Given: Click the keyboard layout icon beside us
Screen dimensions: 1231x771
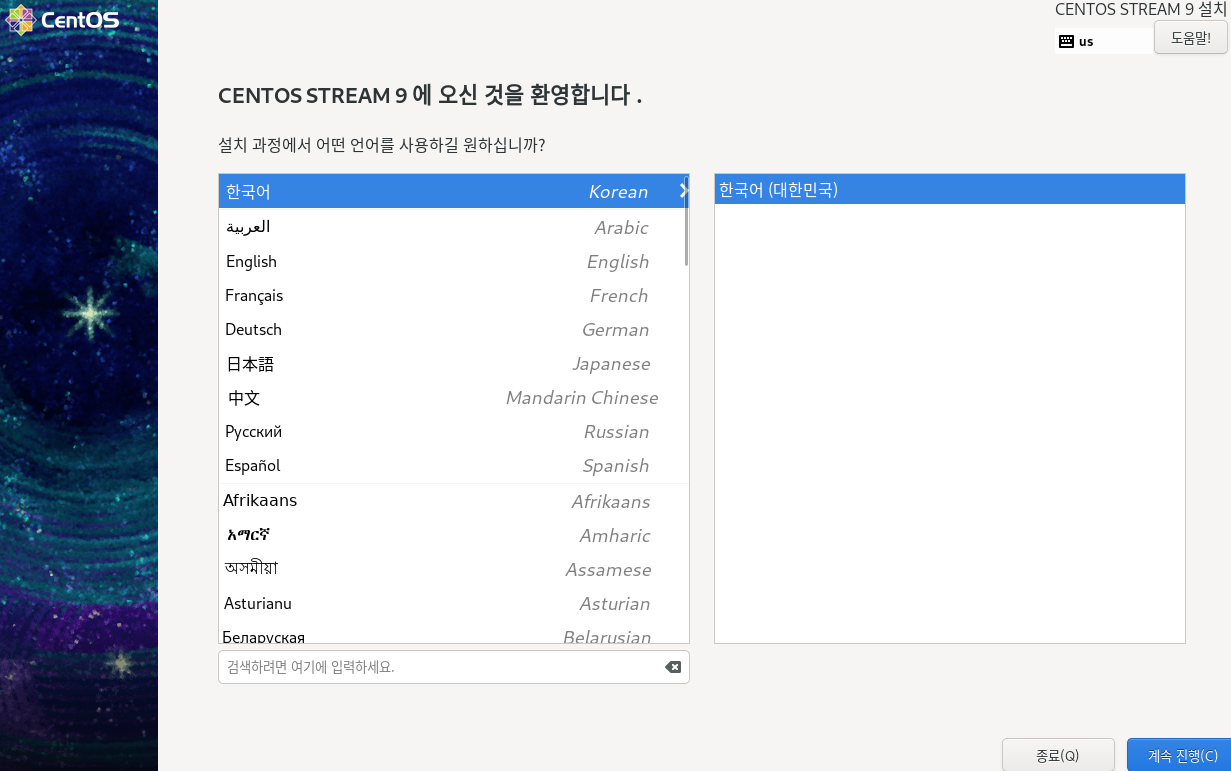Looking at the screenshot, I should click(x=1066, y=41).
